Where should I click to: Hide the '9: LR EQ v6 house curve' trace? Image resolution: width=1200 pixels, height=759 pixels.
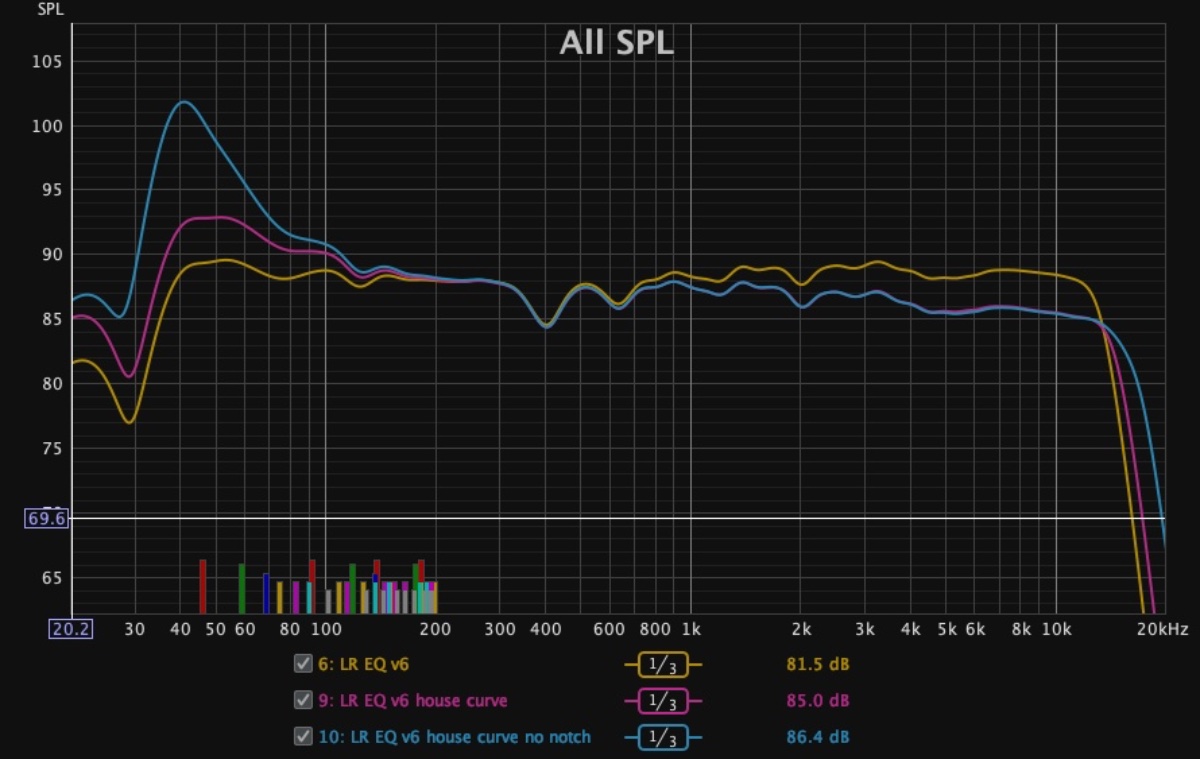click(302, 700)
